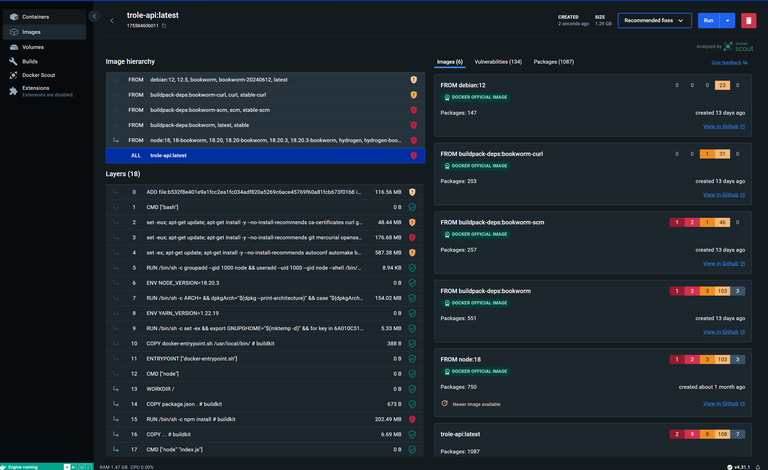Click critical count badge on trole-api:latest card

[x=677, y=434]
